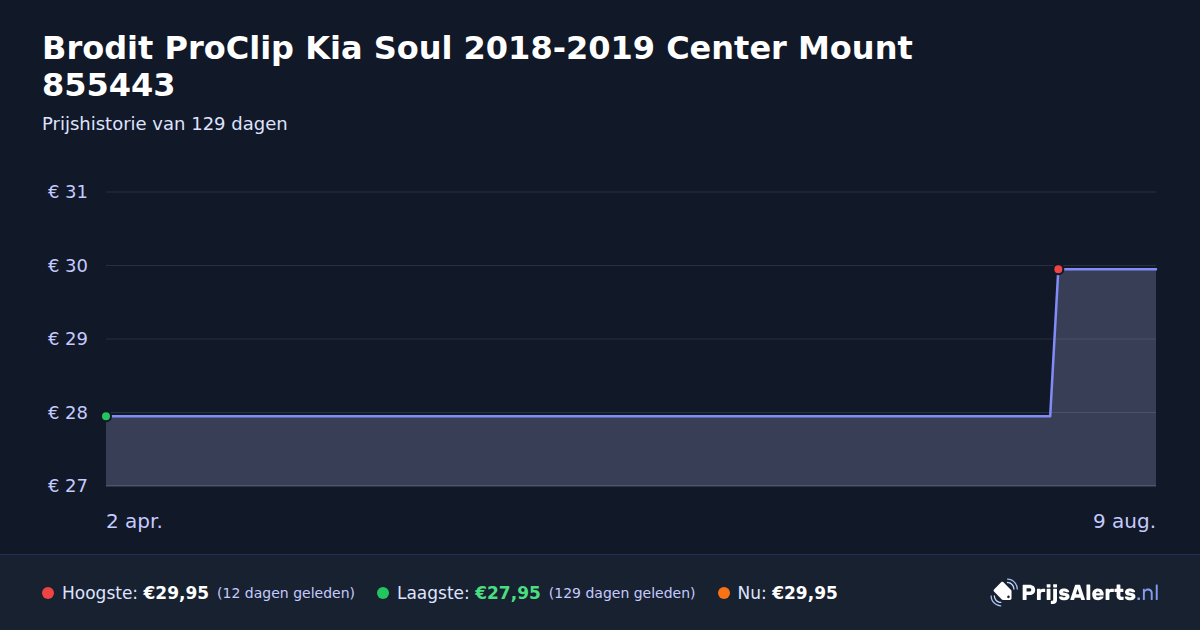
Task: Click the green lowest-price dot on the chart
Action: (x=106, y=416)
